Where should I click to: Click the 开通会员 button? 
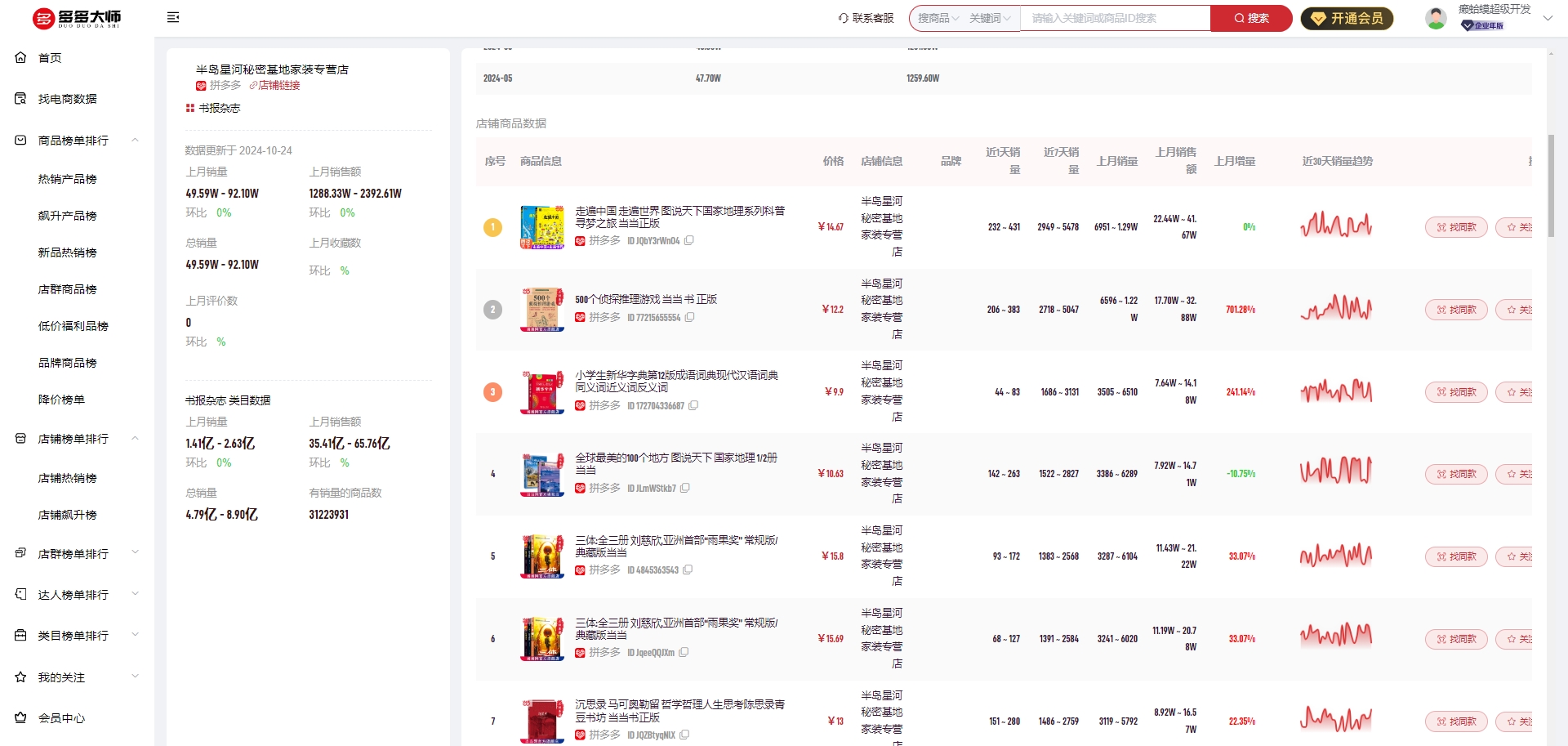tap(1347, 18)
